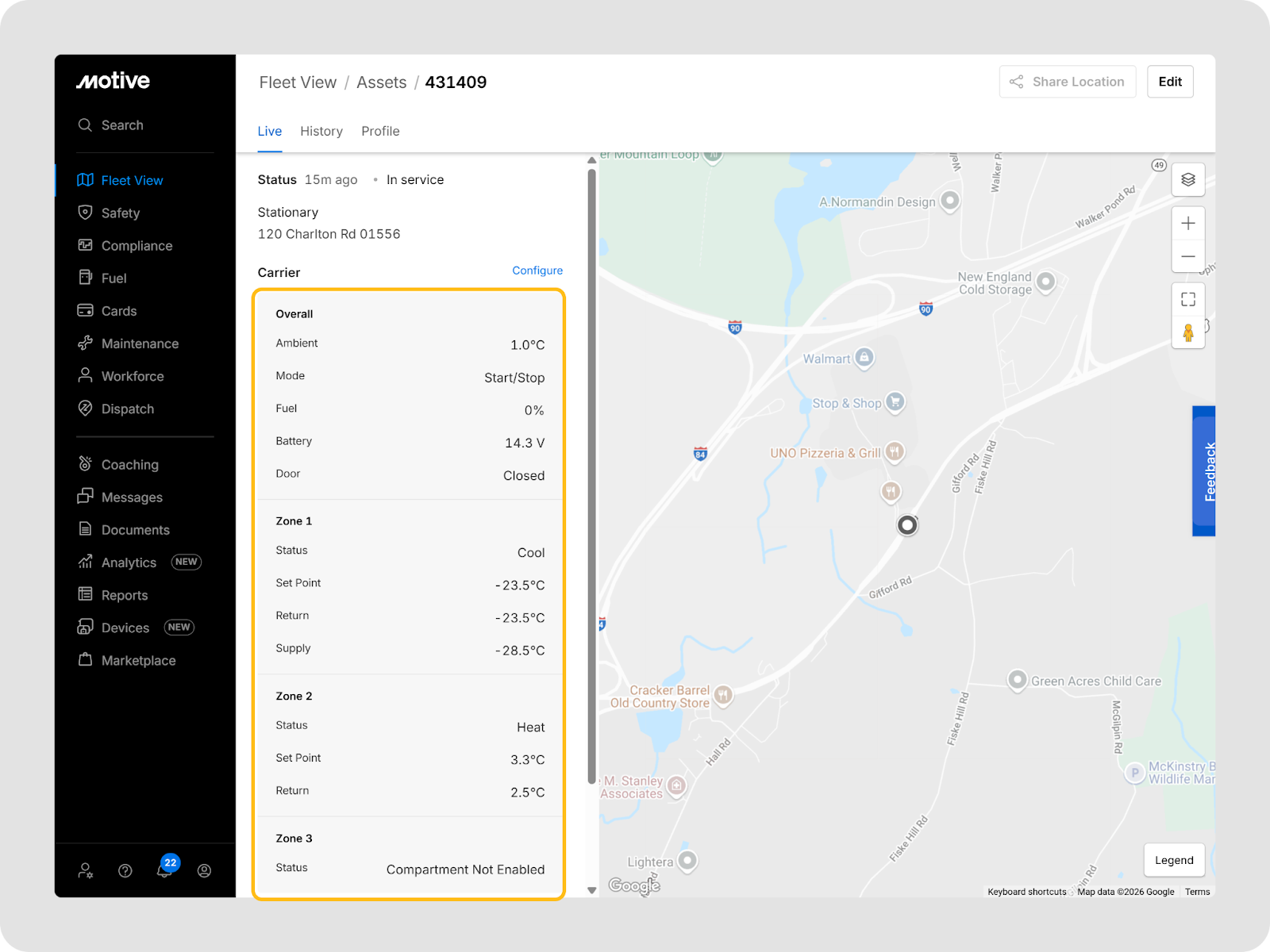Viewport: 1270px width, 952px height.
Task: Click the help question mark icon
Action: pos(125,870)
